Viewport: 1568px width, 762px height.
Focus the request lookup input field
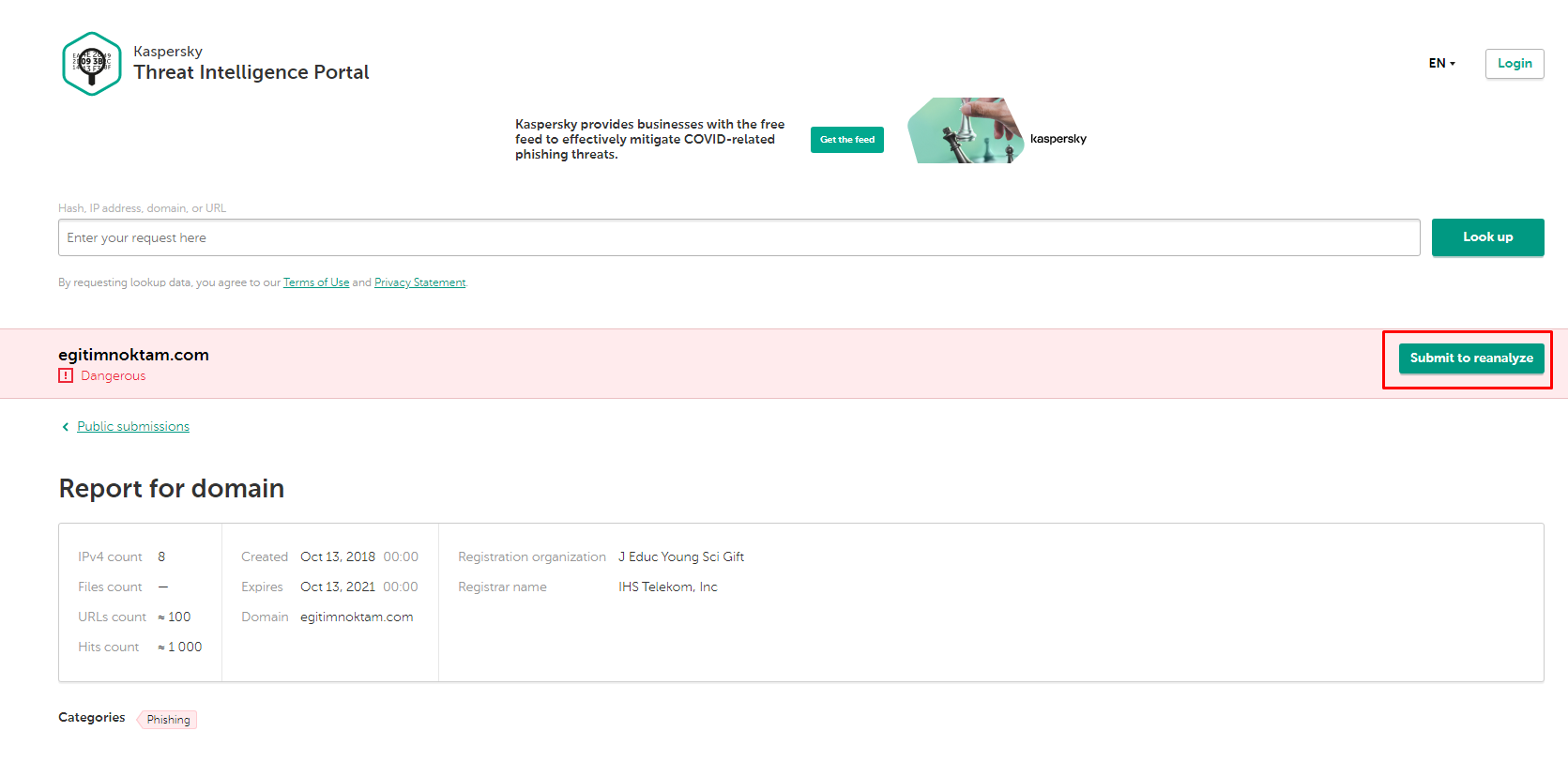coord(739,237)
